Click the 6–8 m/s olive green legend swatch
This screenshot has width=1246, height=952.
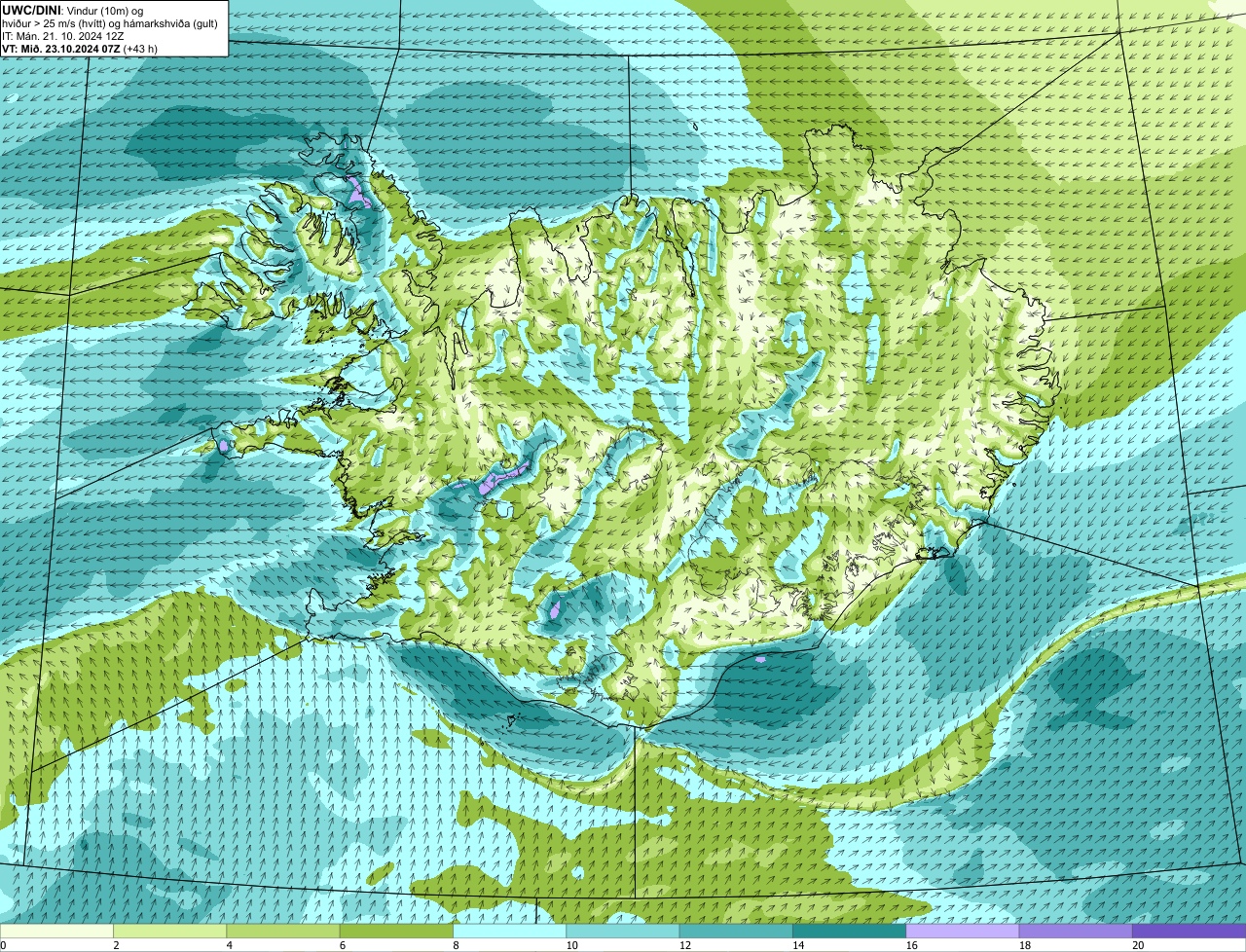(x=396, y=931)
